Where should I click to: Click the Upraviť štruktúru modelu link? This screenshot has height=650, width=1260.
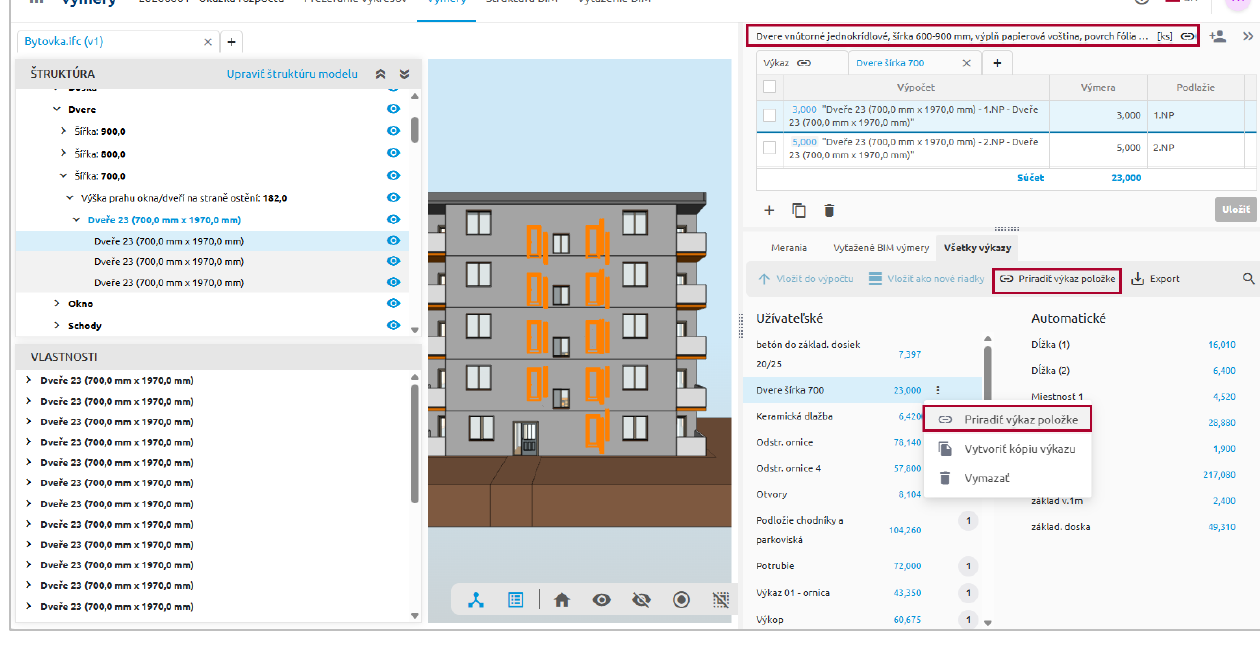click(292, 74)
